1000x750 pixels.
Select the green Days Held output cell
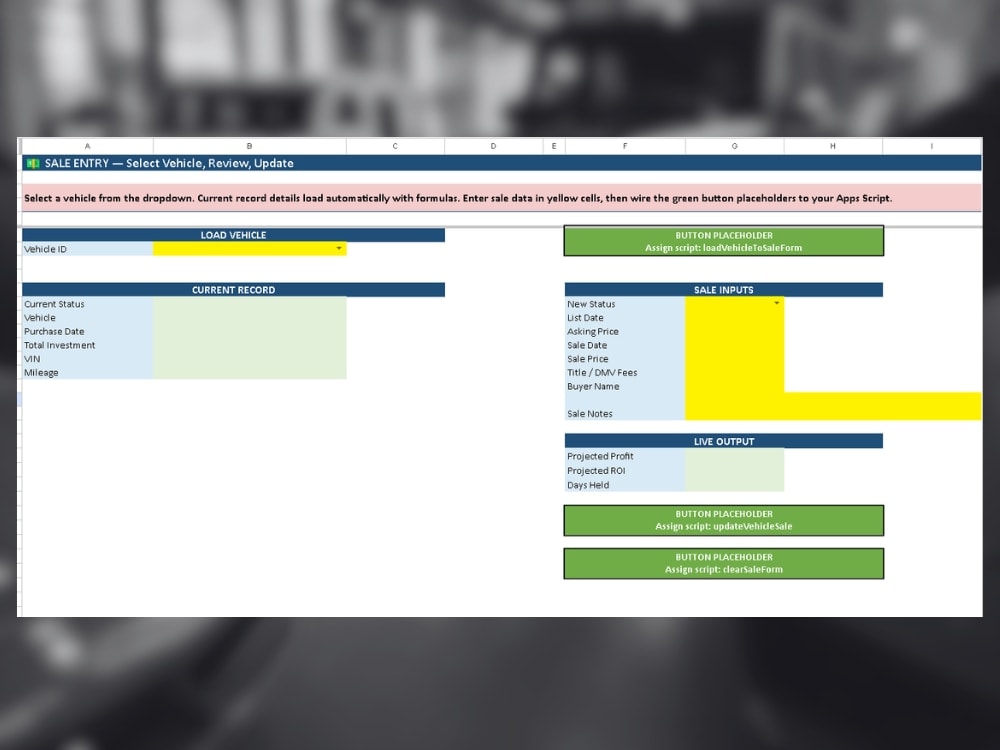(x=735, y=485)
